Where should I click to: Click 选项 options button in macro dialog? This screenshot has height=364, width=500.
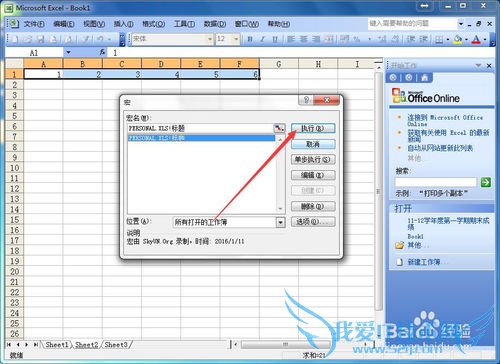[x=313, y=222]
